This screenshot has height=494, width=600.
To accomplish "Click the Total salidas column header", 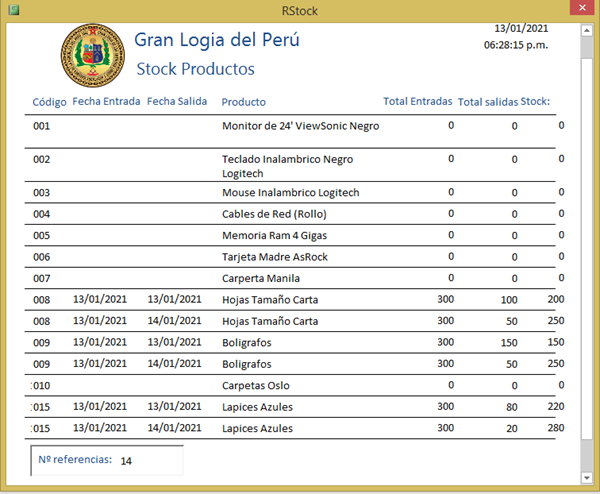I will tap(488, 102).
